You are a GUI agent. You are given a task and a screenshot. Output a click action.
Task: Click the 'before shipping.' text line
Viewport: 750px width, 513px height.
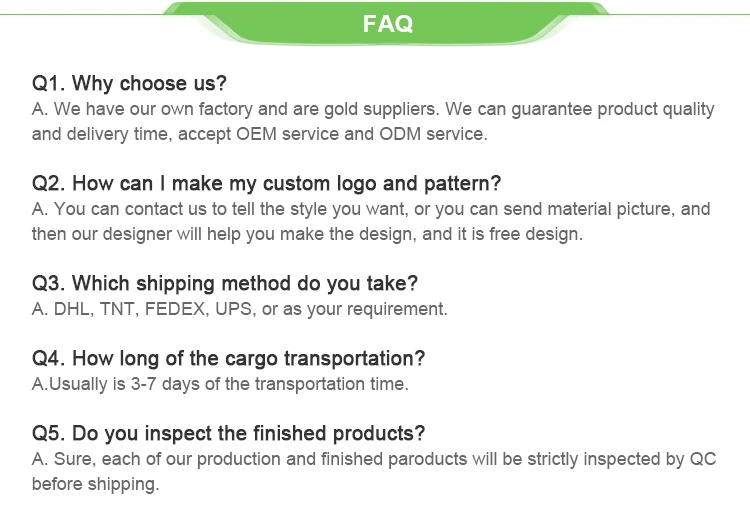[x=96, y=484]
